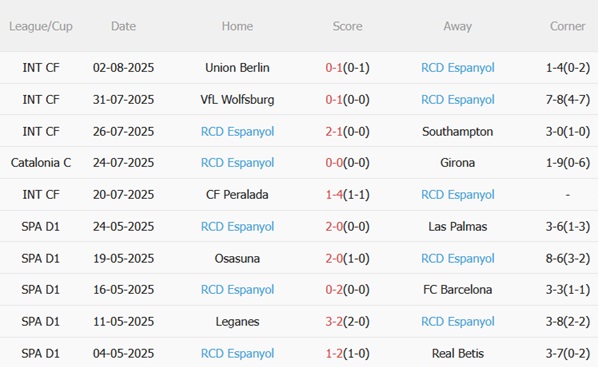Open the 1-4 score for CF Peralada match
This screenshot has width=599, height=367.
coord(347,194)
